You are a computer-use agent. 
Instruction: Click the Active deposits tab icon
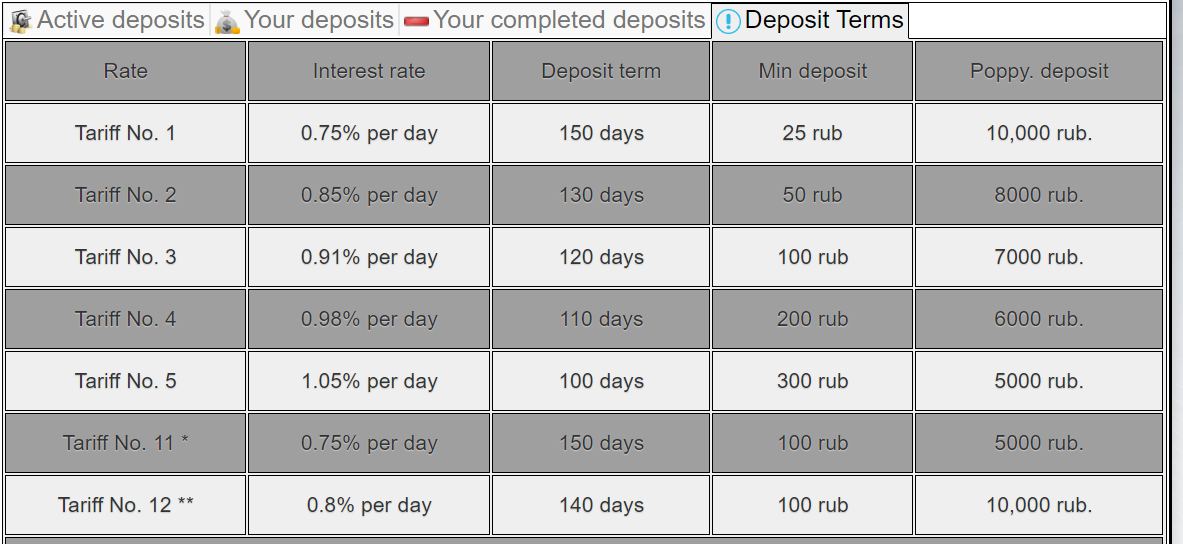pyautogui.click(x=20, y=20)
